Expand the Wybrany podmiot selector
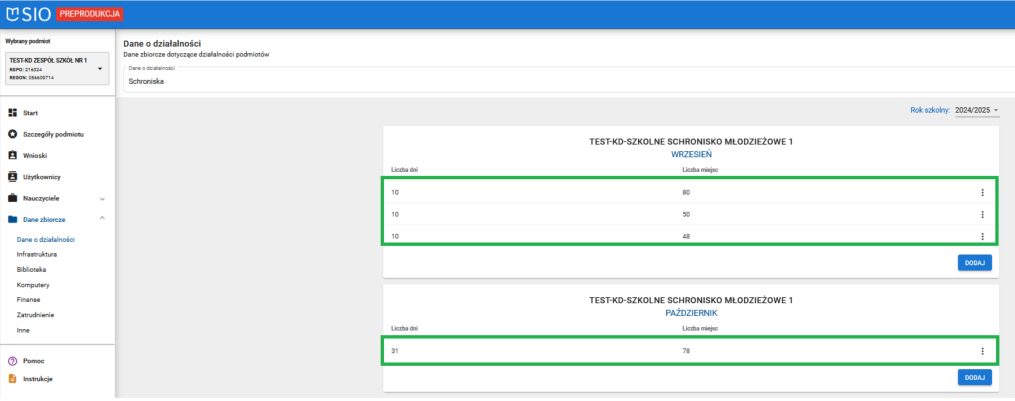1015x401 pixels. click(x=99, y=68)
